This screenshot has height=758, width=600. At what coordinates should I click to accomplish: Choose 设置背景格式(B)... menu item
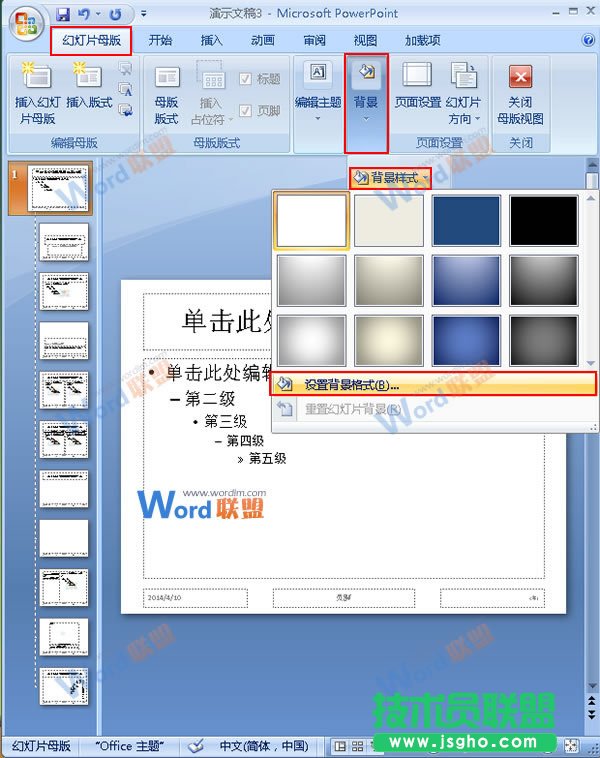[433, 384]
